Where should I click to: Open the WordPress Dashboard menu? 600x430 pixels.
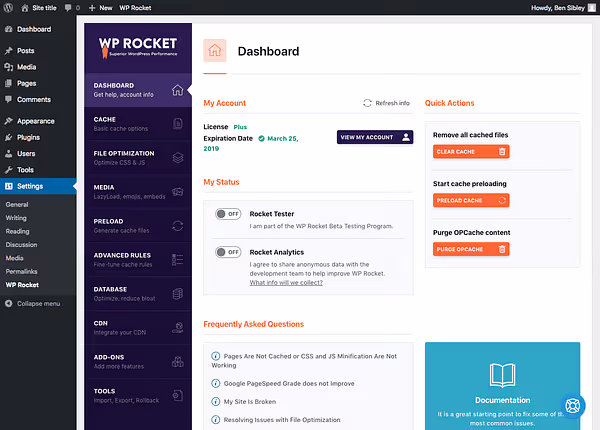[38, 29]
